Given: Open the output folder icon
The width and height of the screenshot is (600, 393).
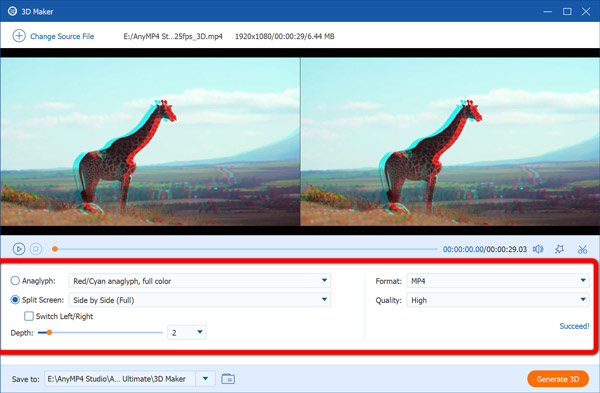Looking at the screenshot, I should coord(228,379).
